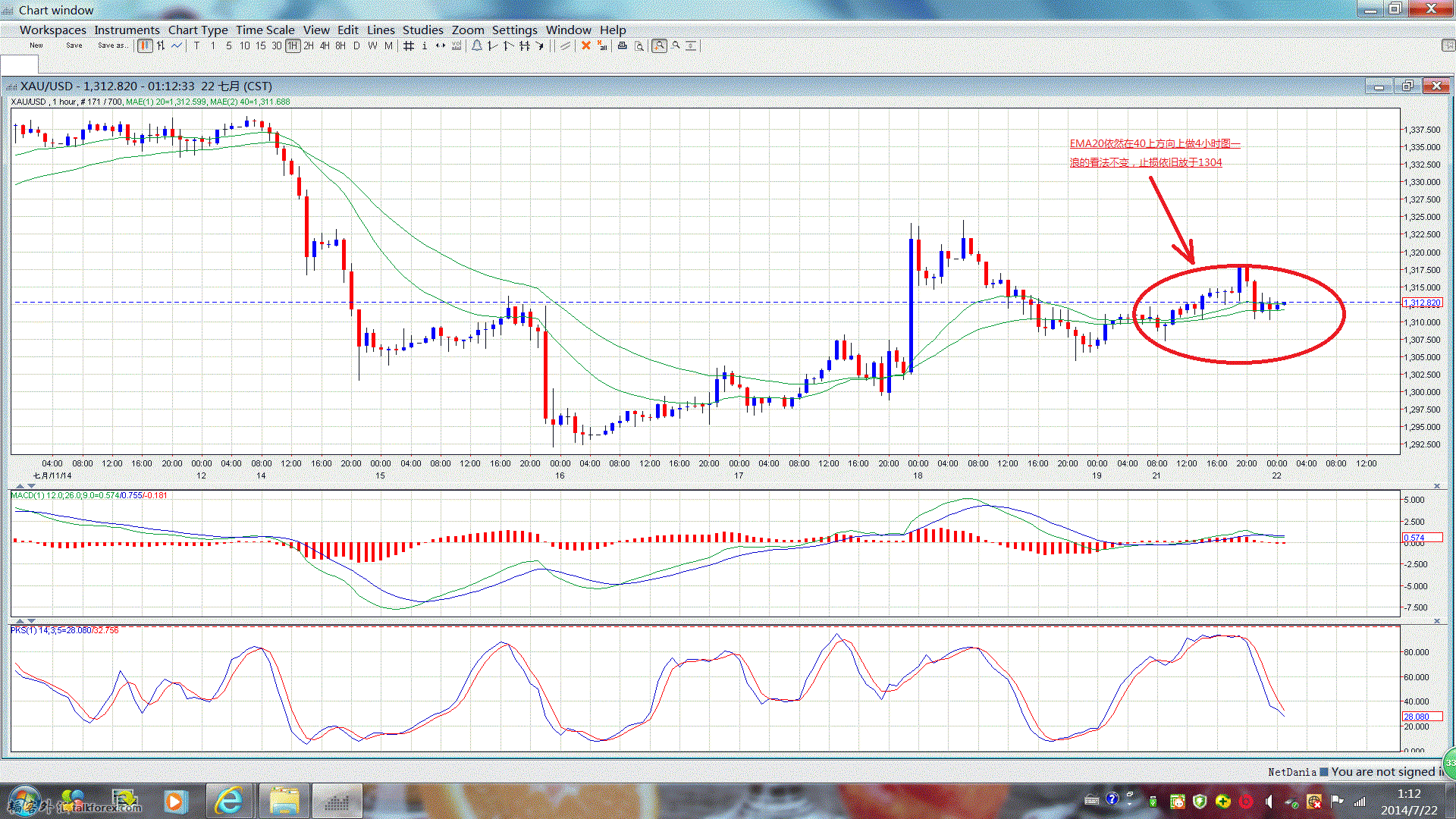Close the PRS study panel
The width and height of the screenshot is (1456, 819).
coord(1436,620)
